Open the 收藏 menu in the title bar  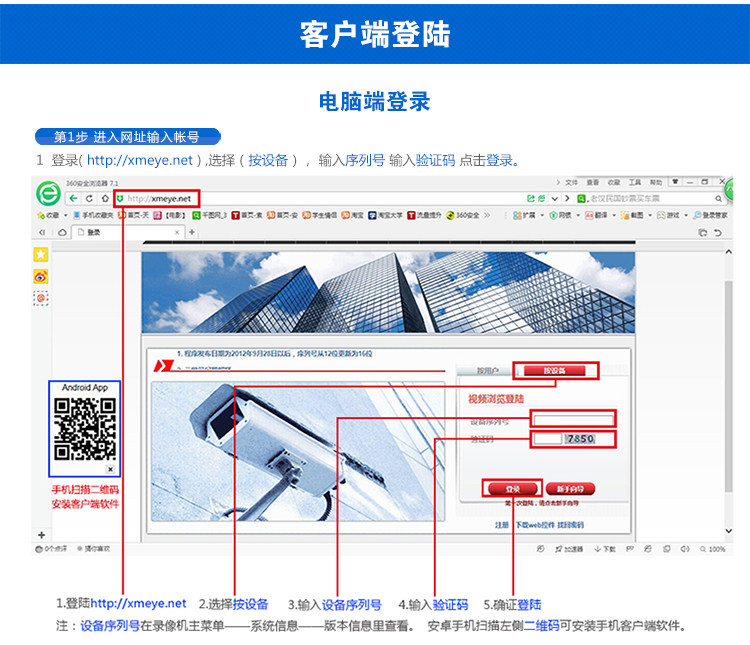pyautogui.click(x=614, y=182)
